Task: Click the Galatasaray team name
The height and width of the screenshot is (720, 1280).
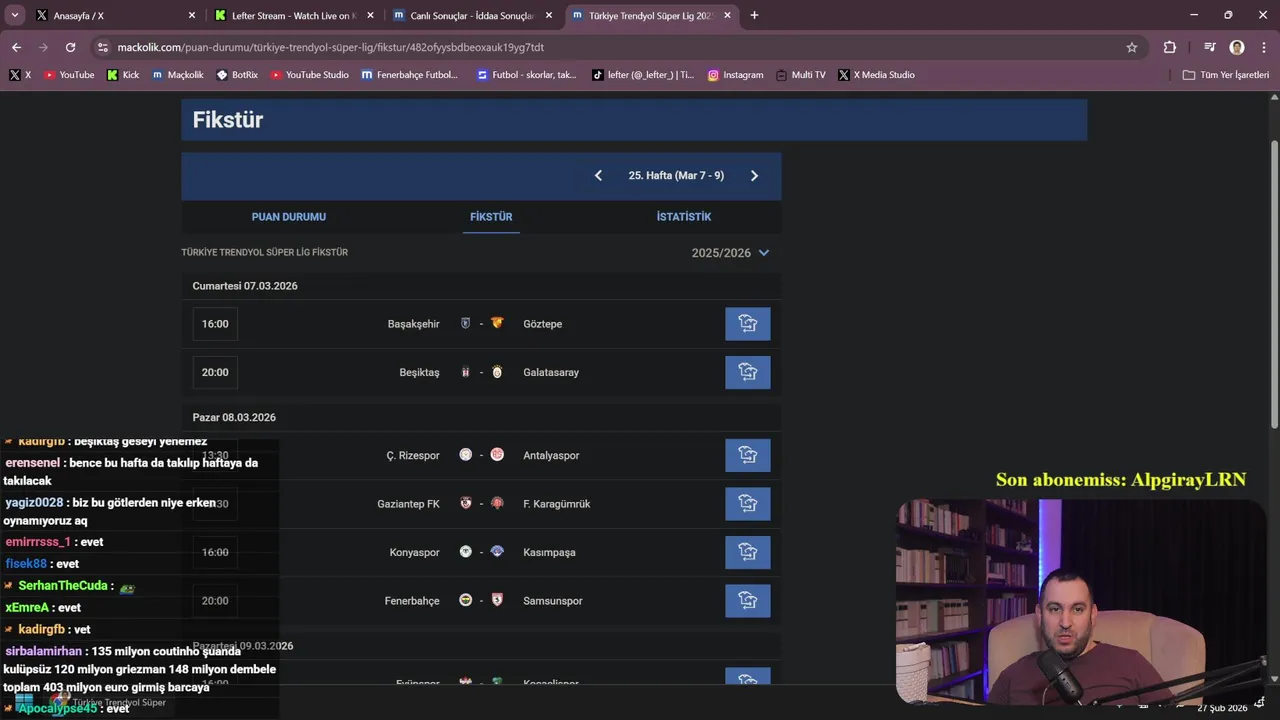Action: pyautogui.click(x=551, y=372)
